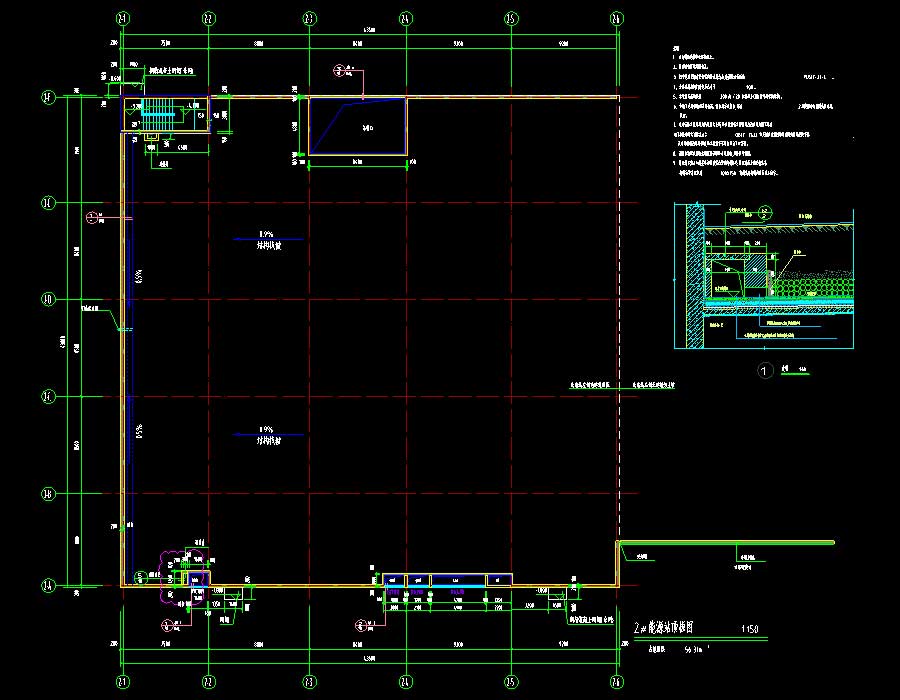
Task: Pick the left-side axis bubble 2-A
Action: coord(49,586)
